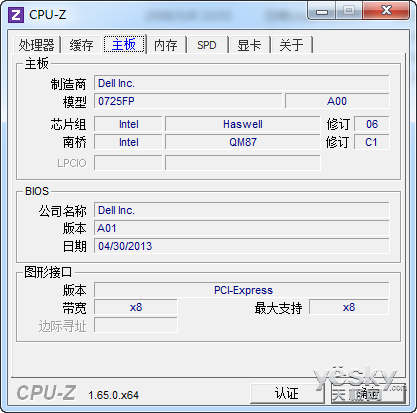The width and height of the screenshot is (417, 413).
Task: Click the BIOS version field A01
Action: (242, 228)
